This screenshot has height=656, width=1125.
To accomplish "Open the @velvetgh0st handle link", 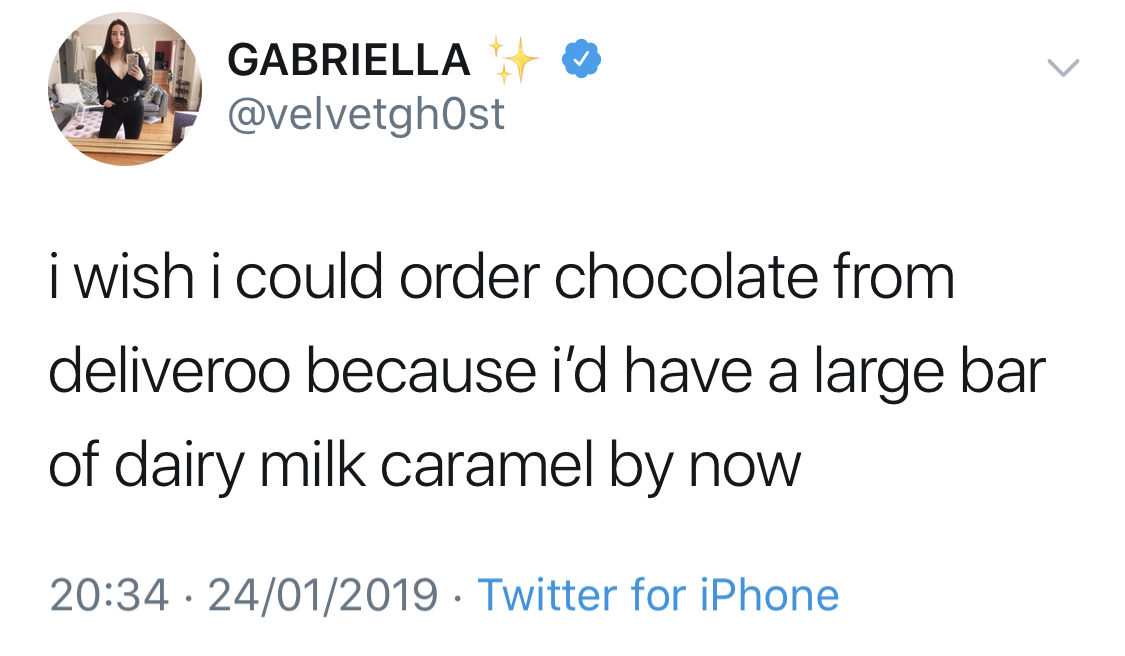I will click(366, 115).
